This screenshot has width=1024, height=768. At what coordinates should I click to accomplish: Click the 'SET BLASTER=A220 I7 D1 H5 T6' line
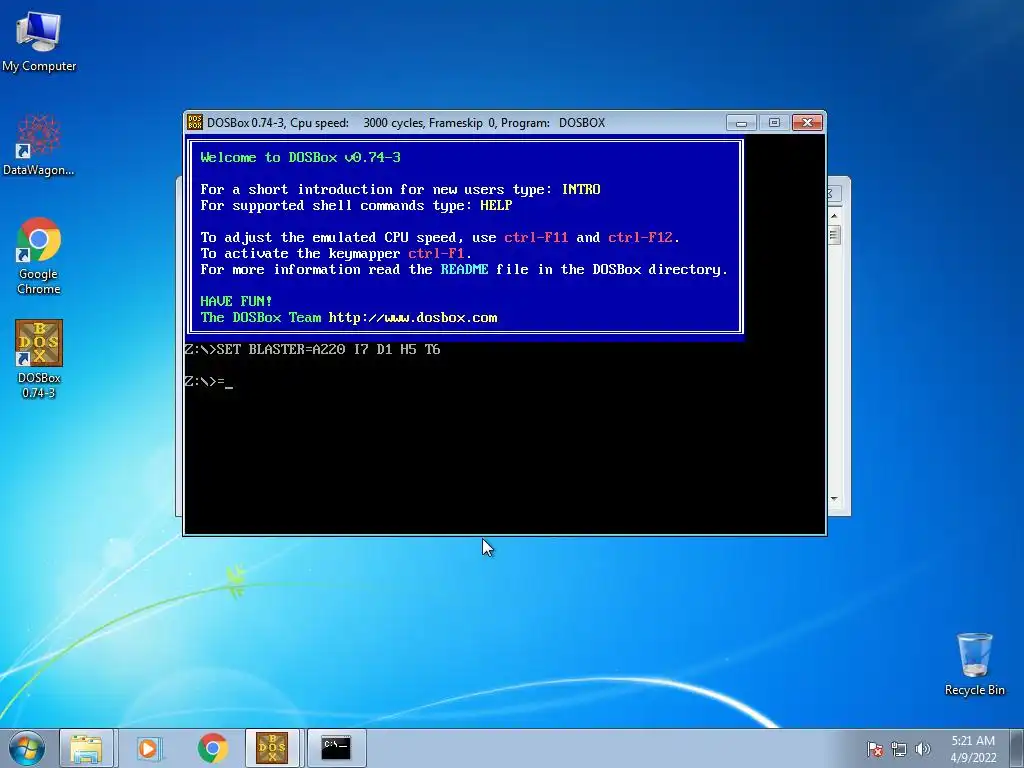[312, 349]
